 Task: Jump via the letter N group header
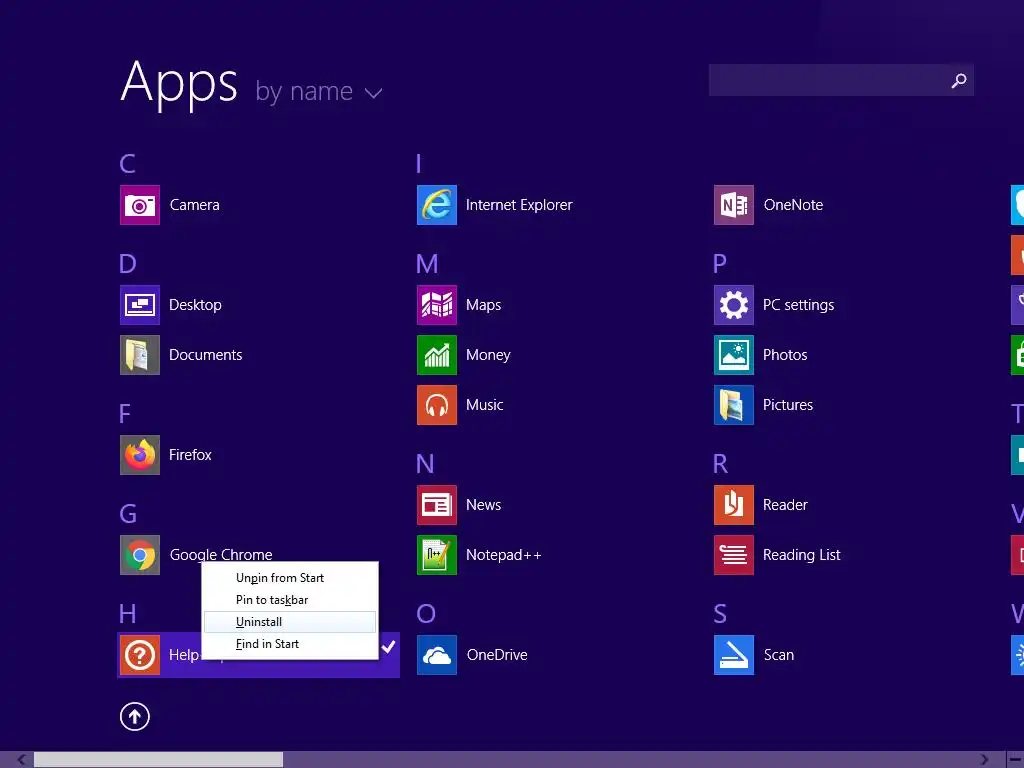click(x=425, y=464)
